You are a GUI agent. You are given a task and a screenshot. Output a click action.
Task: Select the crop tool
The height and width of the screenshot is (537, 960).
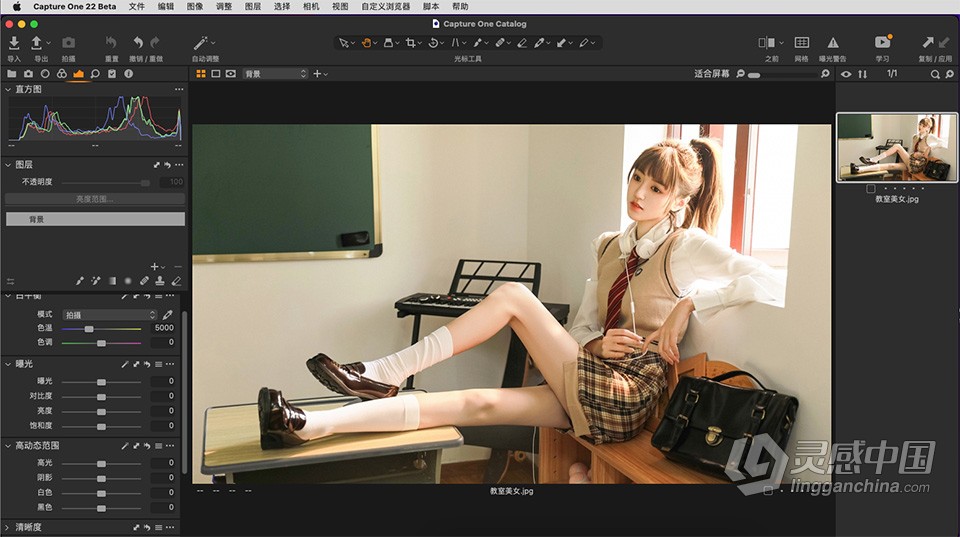click(410, 43)
